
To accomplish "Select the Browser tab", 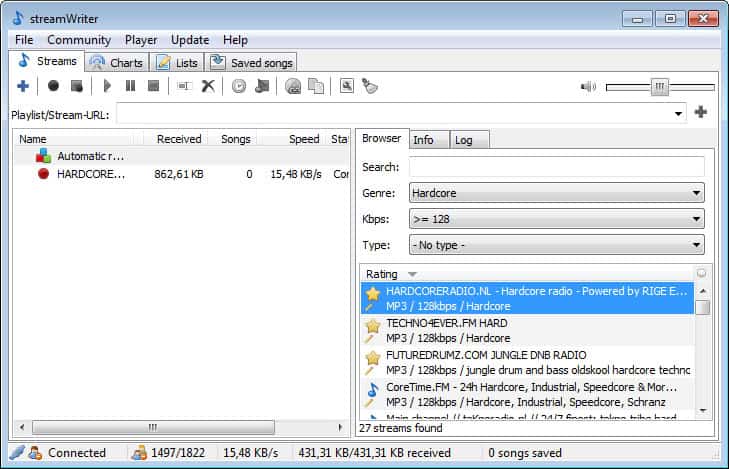I will click(382, 139).
